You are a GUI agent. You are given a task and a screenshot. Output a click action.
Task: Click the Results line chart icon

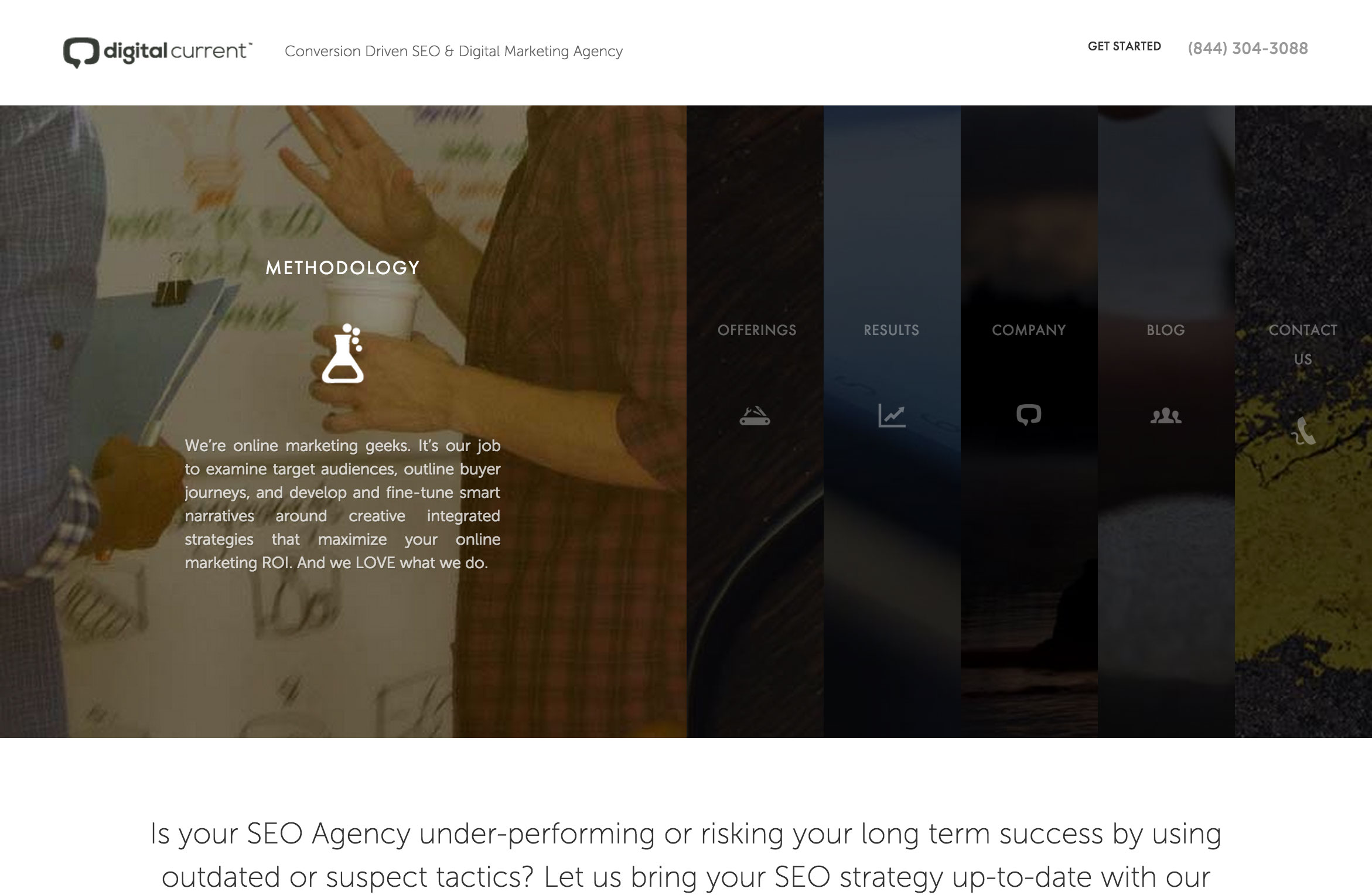(892, 415)
